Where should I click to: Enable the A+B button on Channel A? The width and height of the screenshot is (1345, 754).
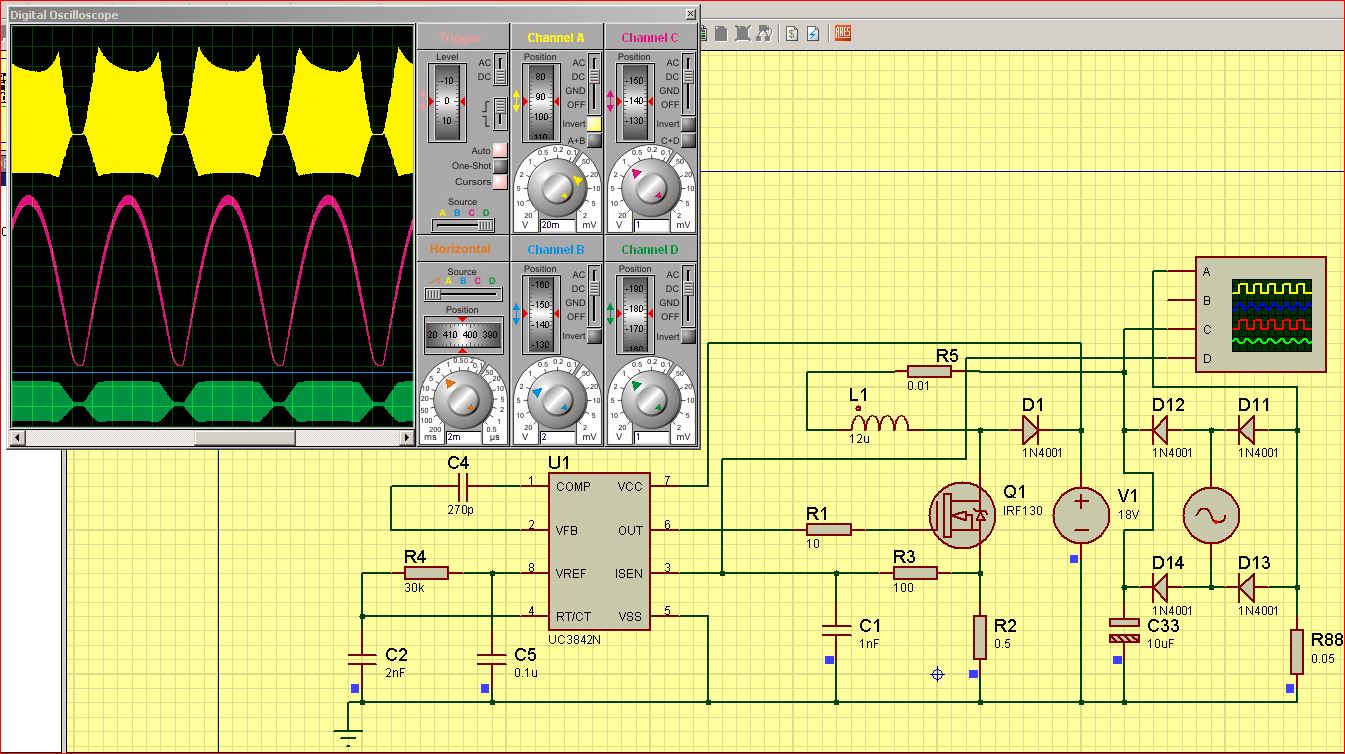[x=594, y=141]
